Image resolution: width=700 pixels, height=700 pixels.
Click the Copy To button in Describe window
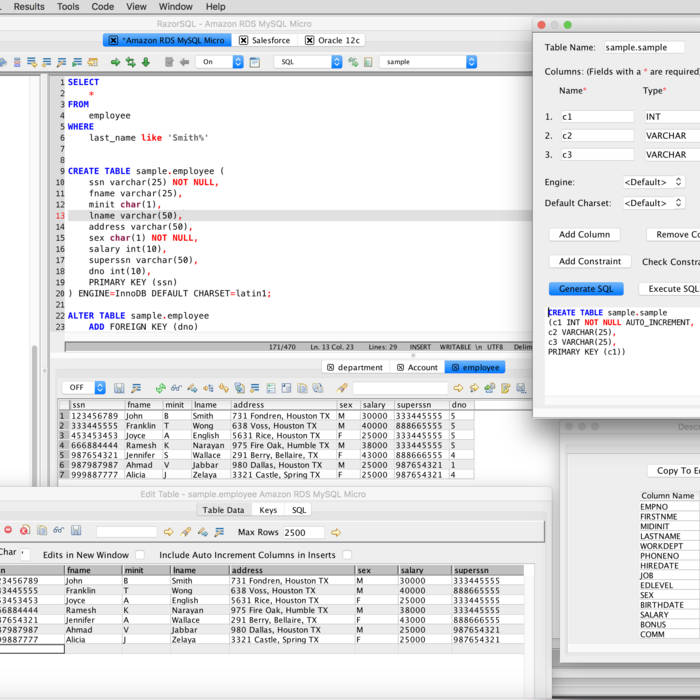674,471
